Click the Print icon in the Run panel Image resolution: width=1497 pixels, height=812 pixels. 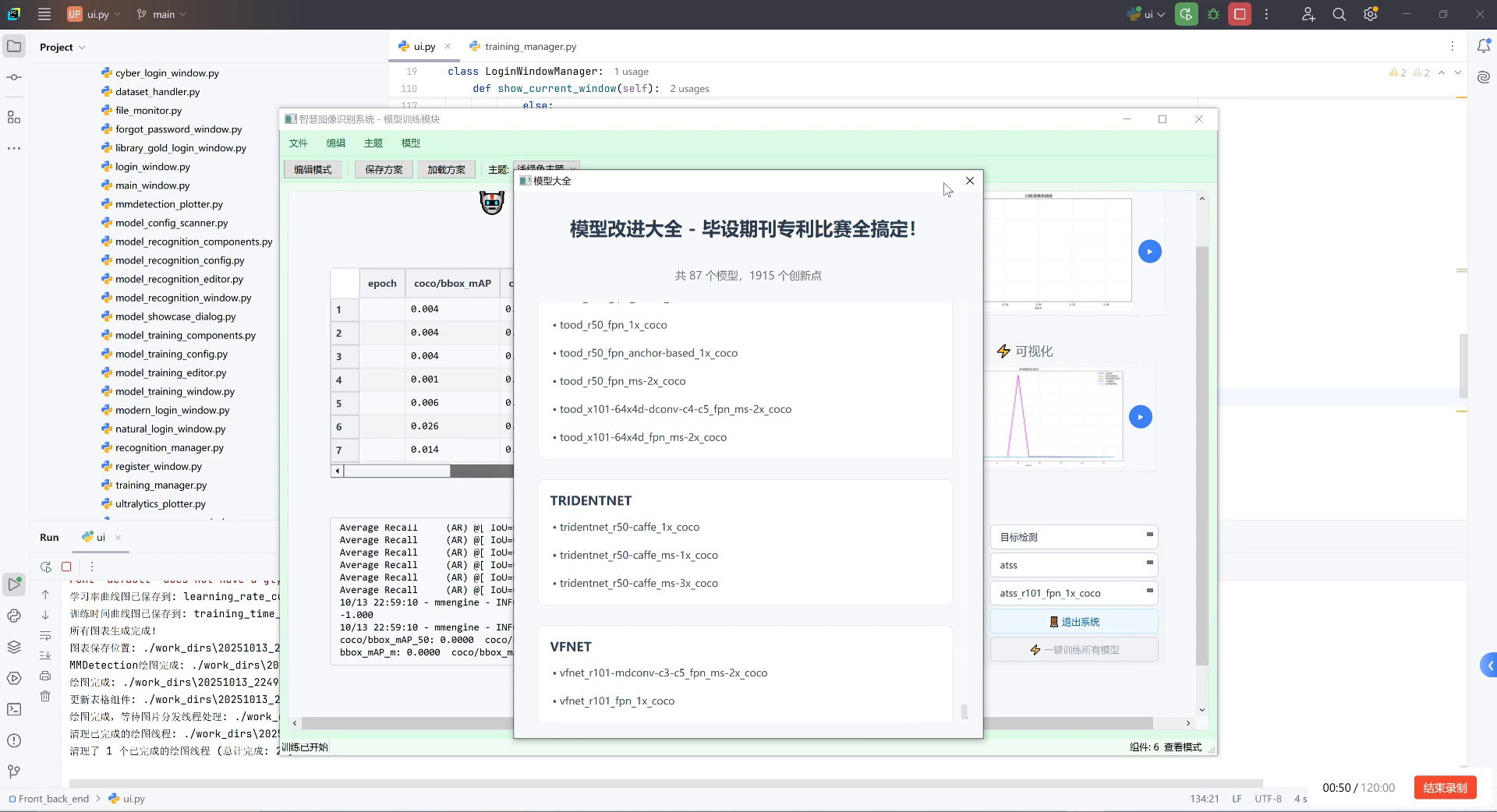[45, 676]
